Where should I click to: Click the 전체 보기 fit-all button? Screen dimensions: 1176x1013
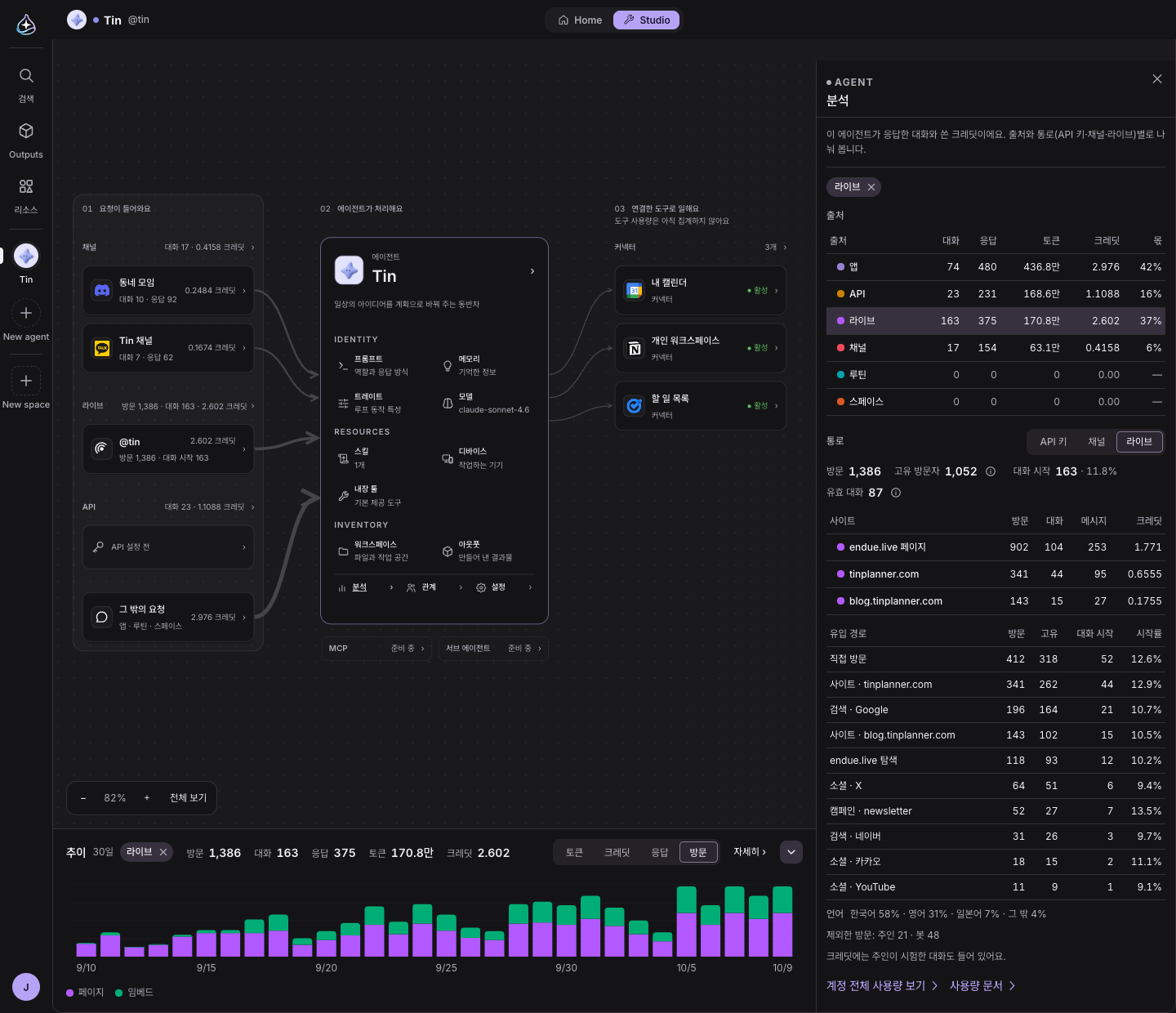pyautogui.click(x=188, y=798)
